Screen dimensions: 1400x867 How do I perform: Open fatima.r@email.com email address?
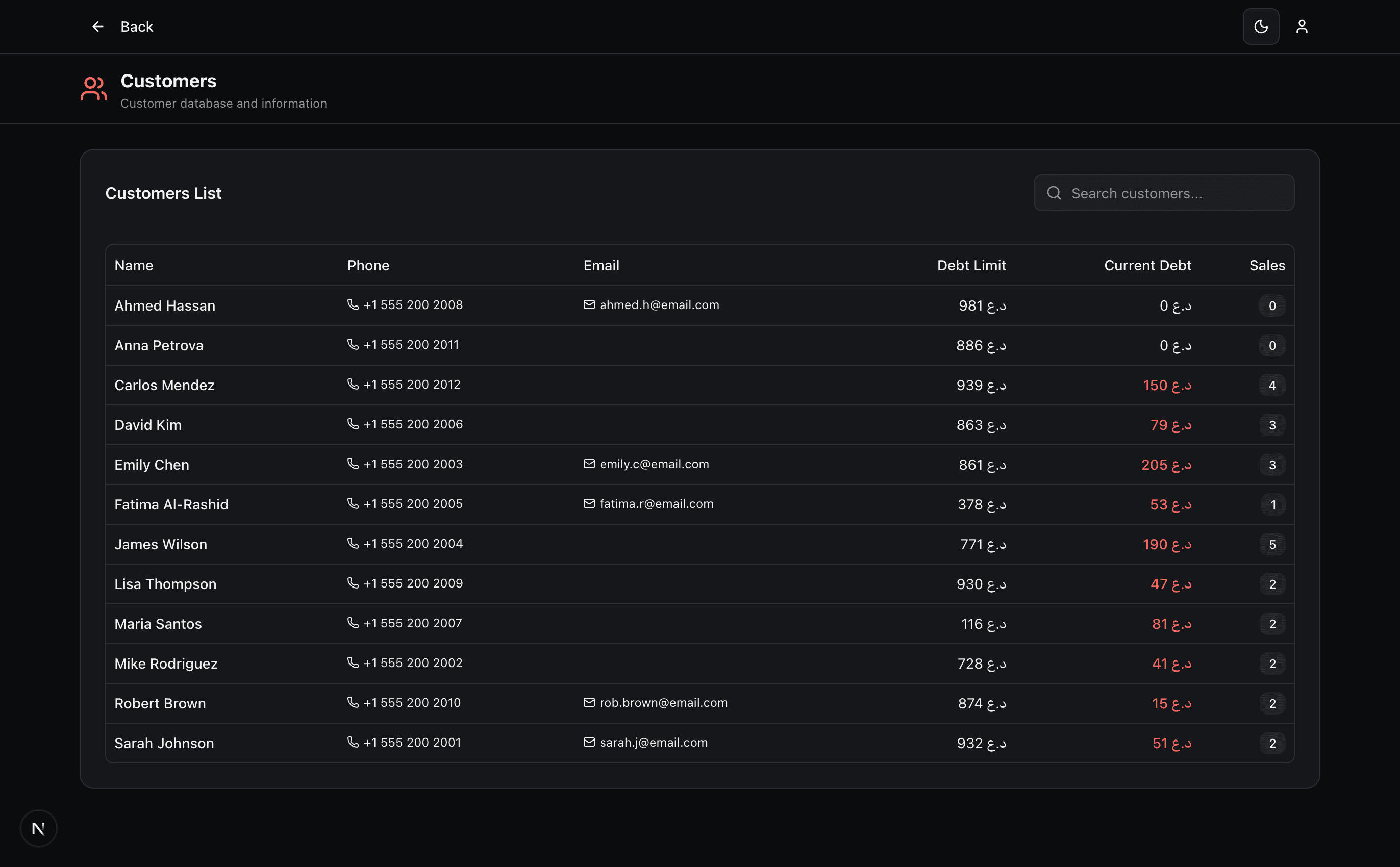pyautogui.click(x=656, y=503)
